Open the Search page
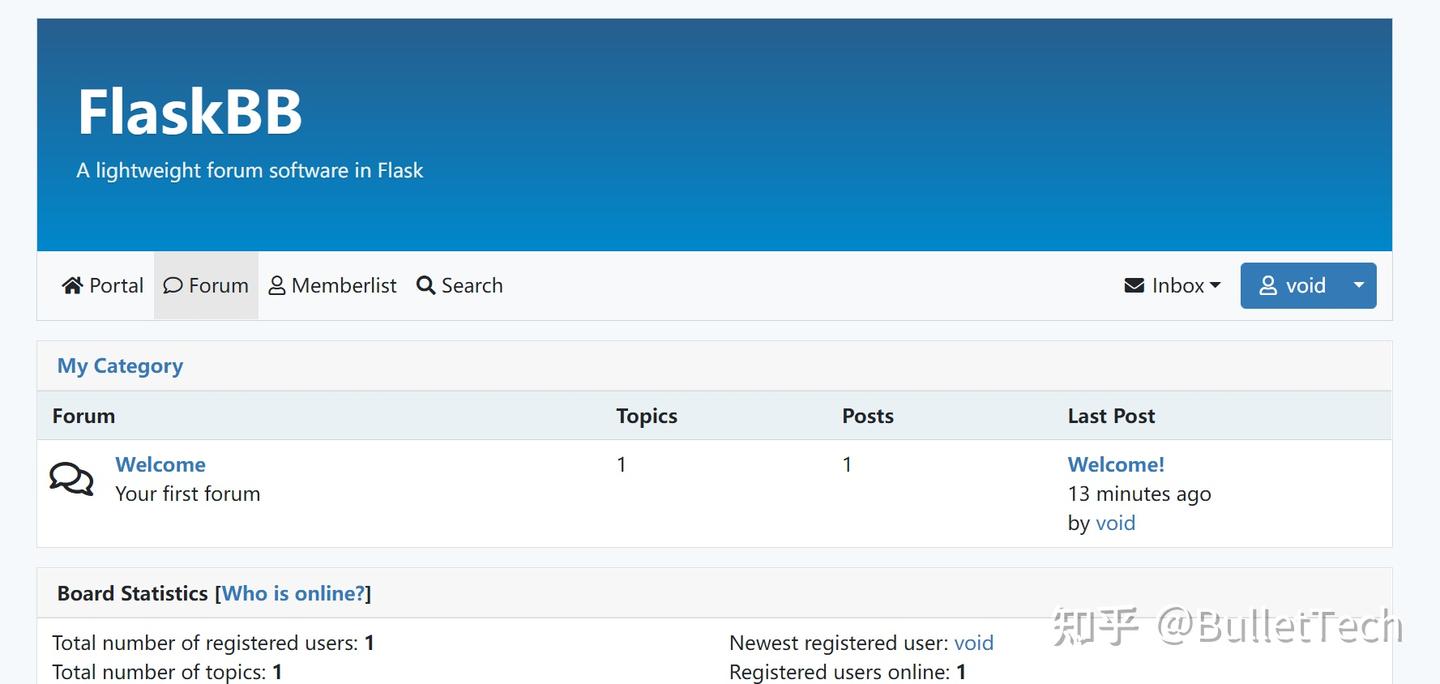Screen dimensions: 1440x684 472,286
